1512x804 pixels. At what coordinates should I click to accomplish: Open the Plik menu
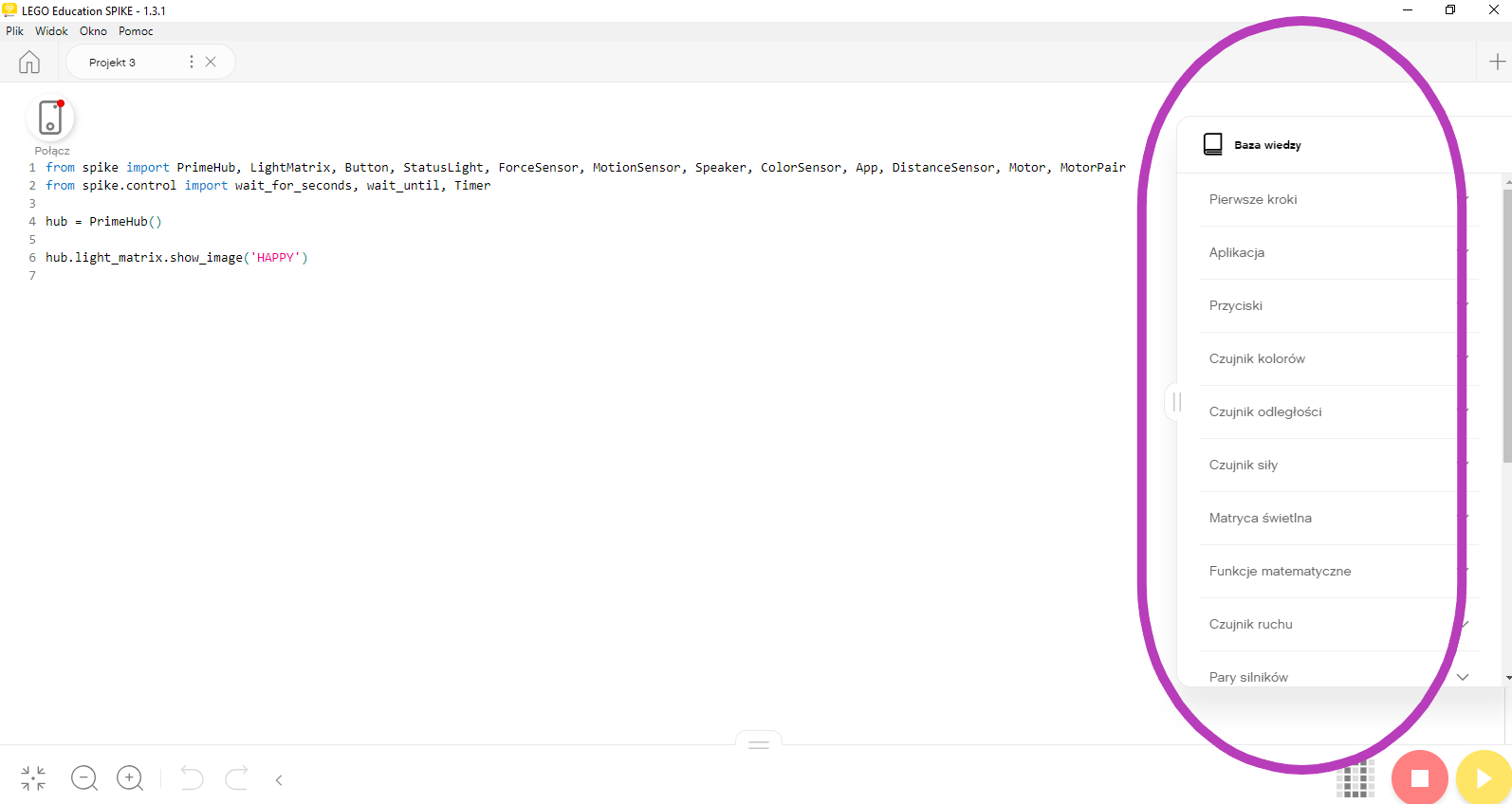pyautogui.click(x=14, y=31)
